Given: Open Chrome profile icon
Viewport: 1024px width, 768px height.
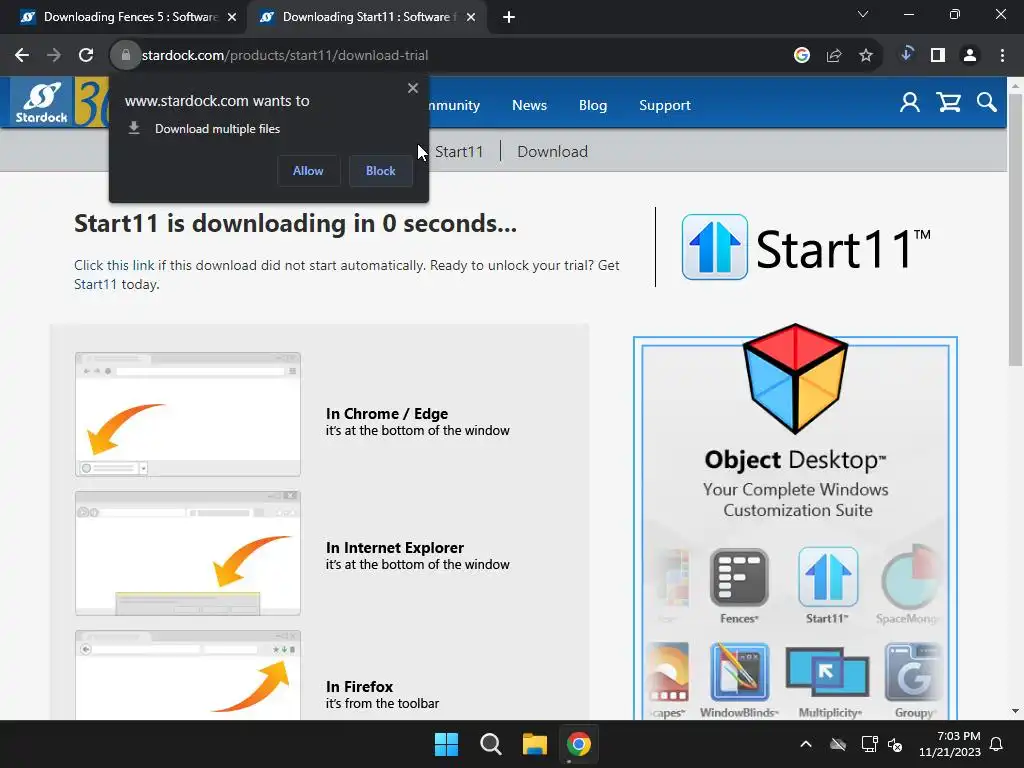Looking at the screenshot, I should pyautogui.click(x=970, y=56).
